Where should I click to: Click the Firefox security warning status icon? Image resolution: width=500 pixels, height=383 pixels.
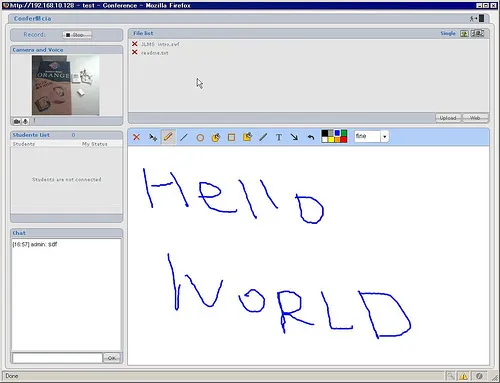click(463, 376)
